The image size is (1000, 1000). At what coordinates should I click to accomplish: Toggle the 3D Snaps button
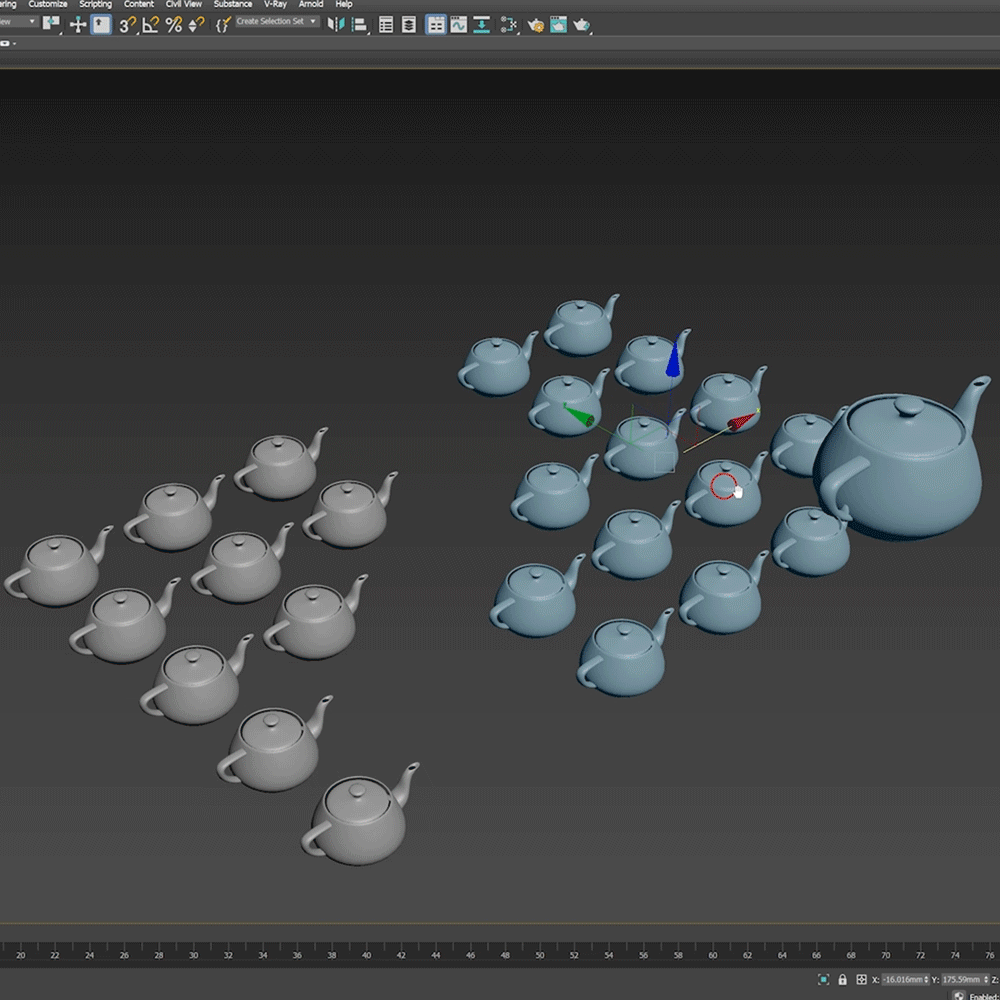coord(127,24)
